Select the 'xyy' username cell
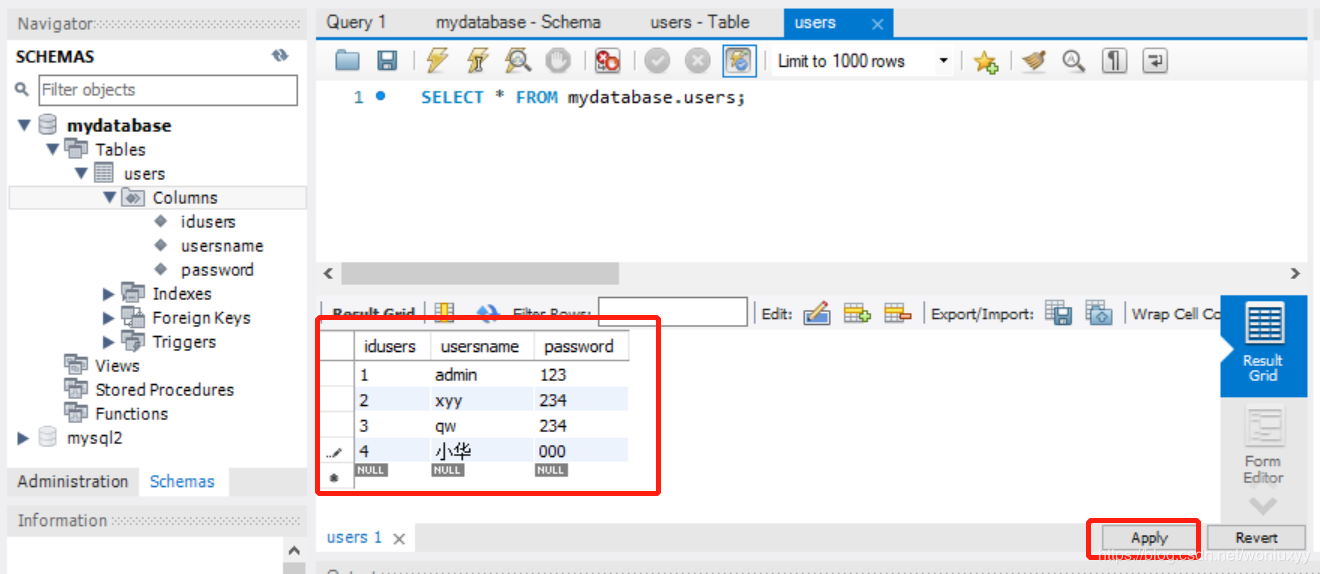Image resolution: width=1320 pixels, height=574 pixels. pyautogui.click(x=481, y=400)
